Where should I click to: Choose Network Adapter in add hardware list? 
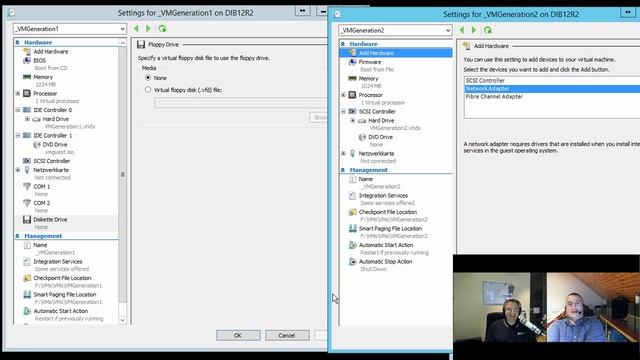pyautogui.click(x=552, y=89)
